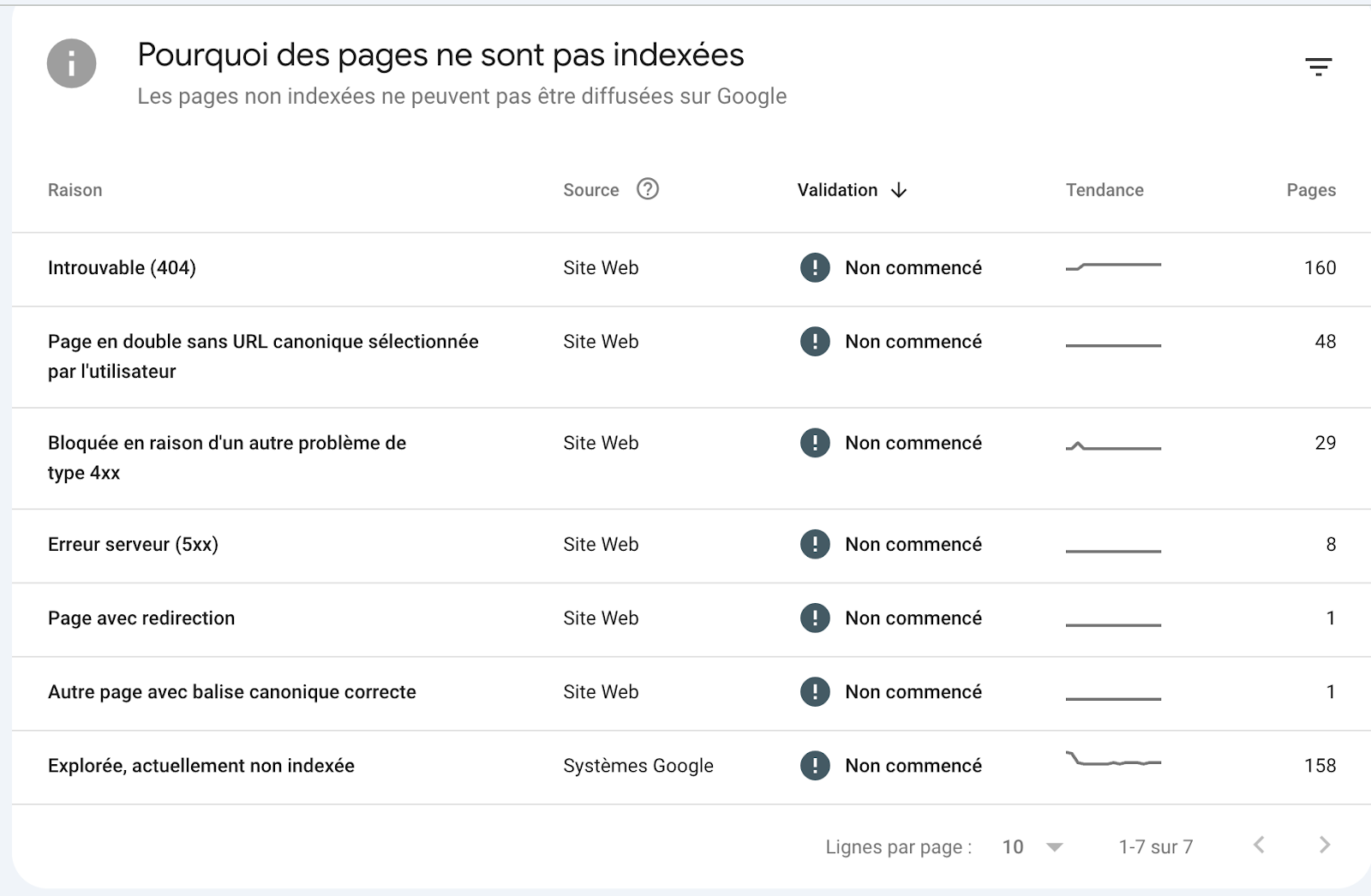Screen dimensions: 1371x896
Task: Click the warning icon on the Erreur serveur (5xx) row
Action: coord(814,544)
